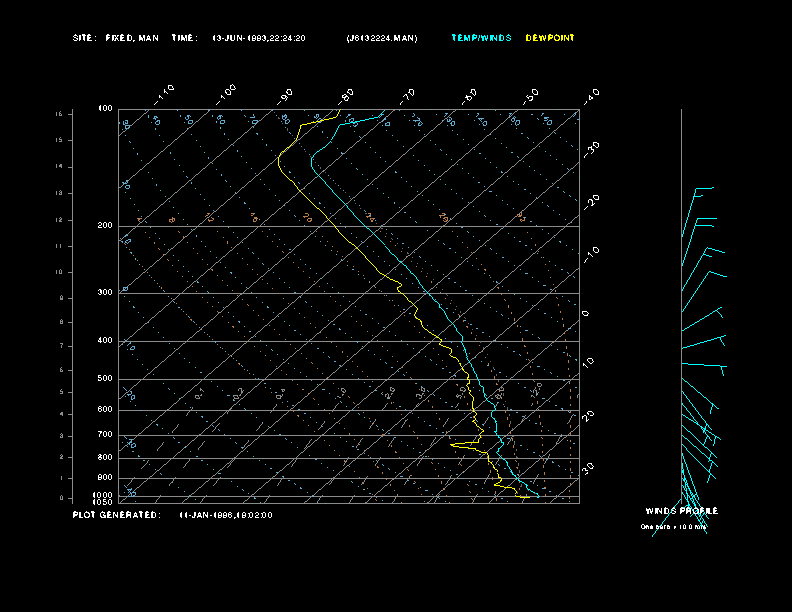The width and height of the screenshot is (792, 612).
Task: Click the 500 pressure level label
Action: pyautogui.click(x=105, y=379)
